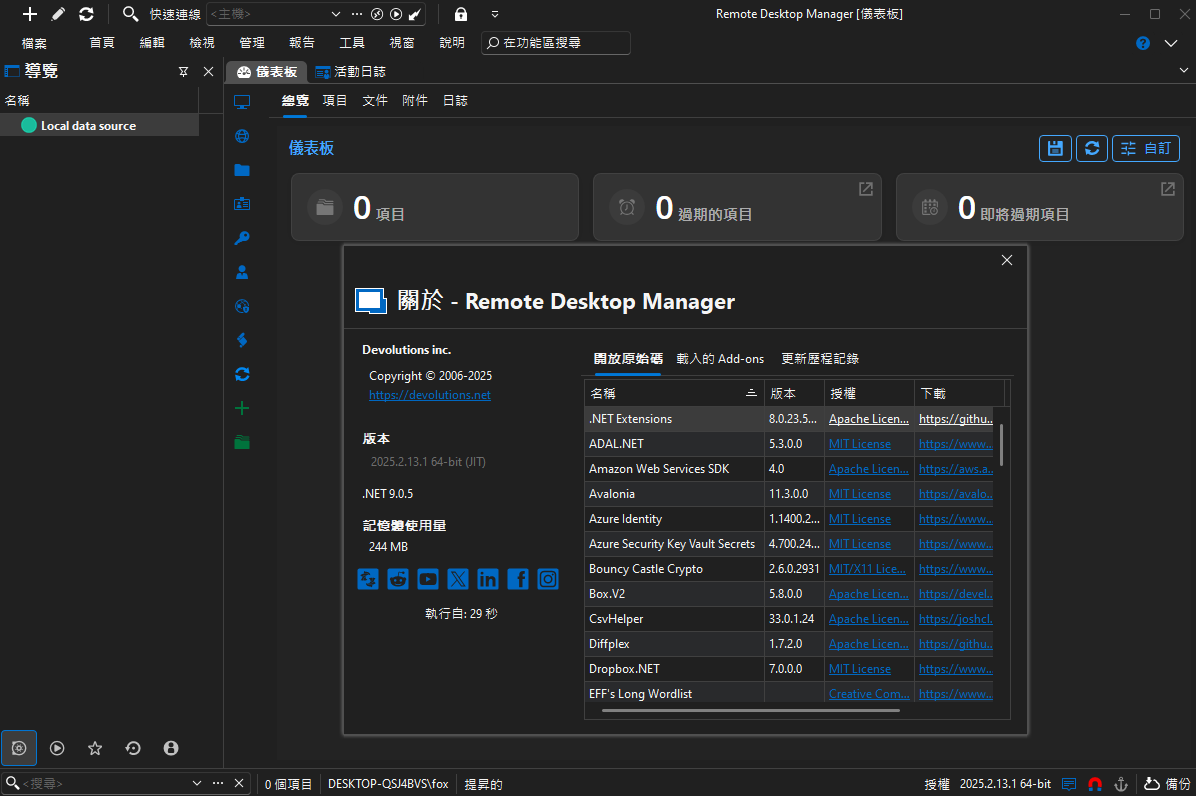Open the 過期的項目 card external arrow
The image size is (1196, 796).
point(866,188)
